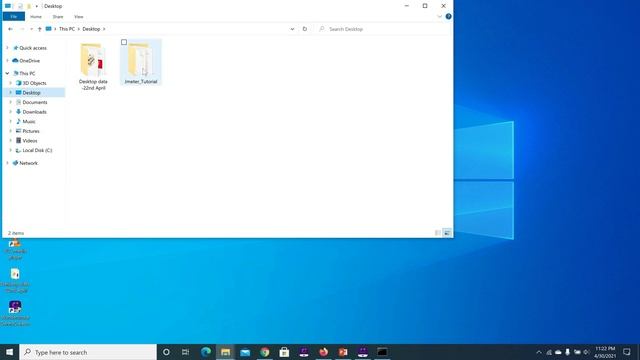The height and width of the screenshot is (360, 640).
Task: Switch to Large icons view layout
Action: (x=447, y=233)
